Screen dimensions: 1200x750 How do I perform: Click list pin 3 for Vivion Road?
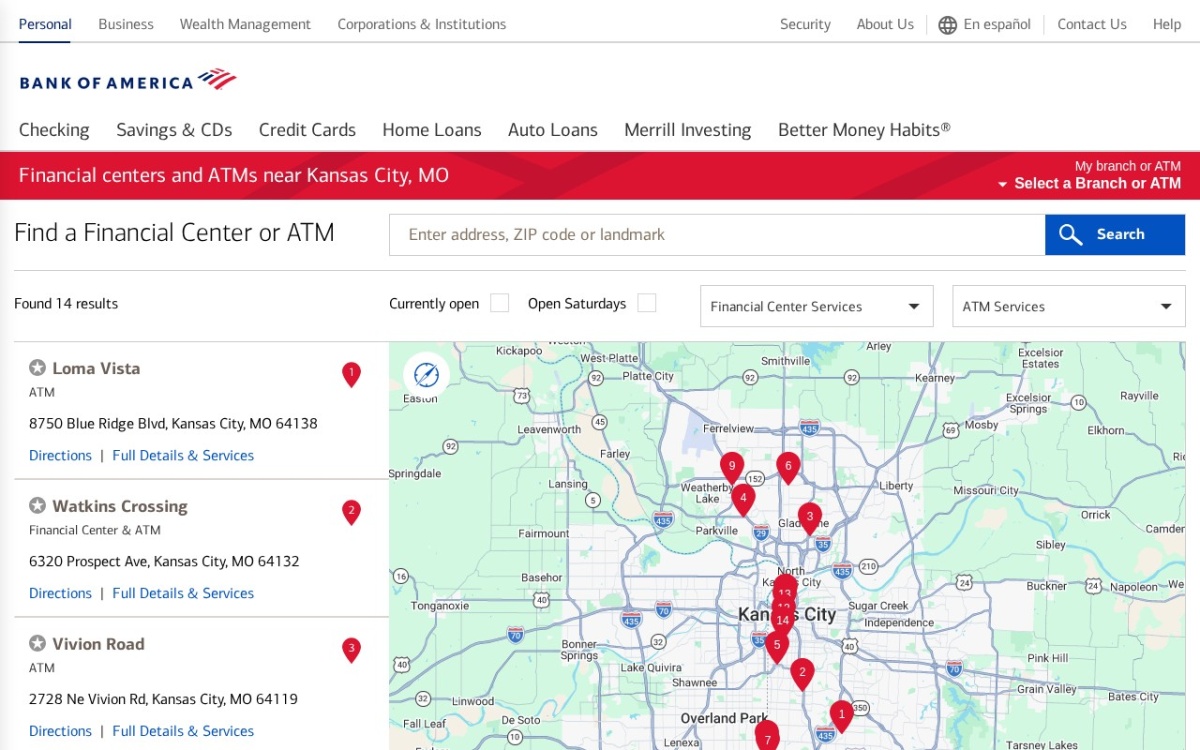tap(351, 650)
